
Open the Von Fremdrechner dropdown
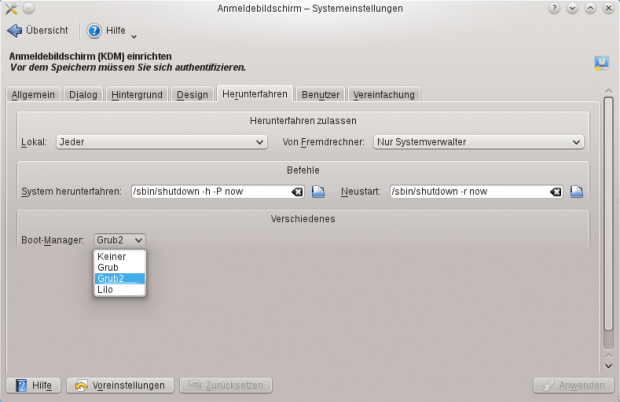pos(478,142)
